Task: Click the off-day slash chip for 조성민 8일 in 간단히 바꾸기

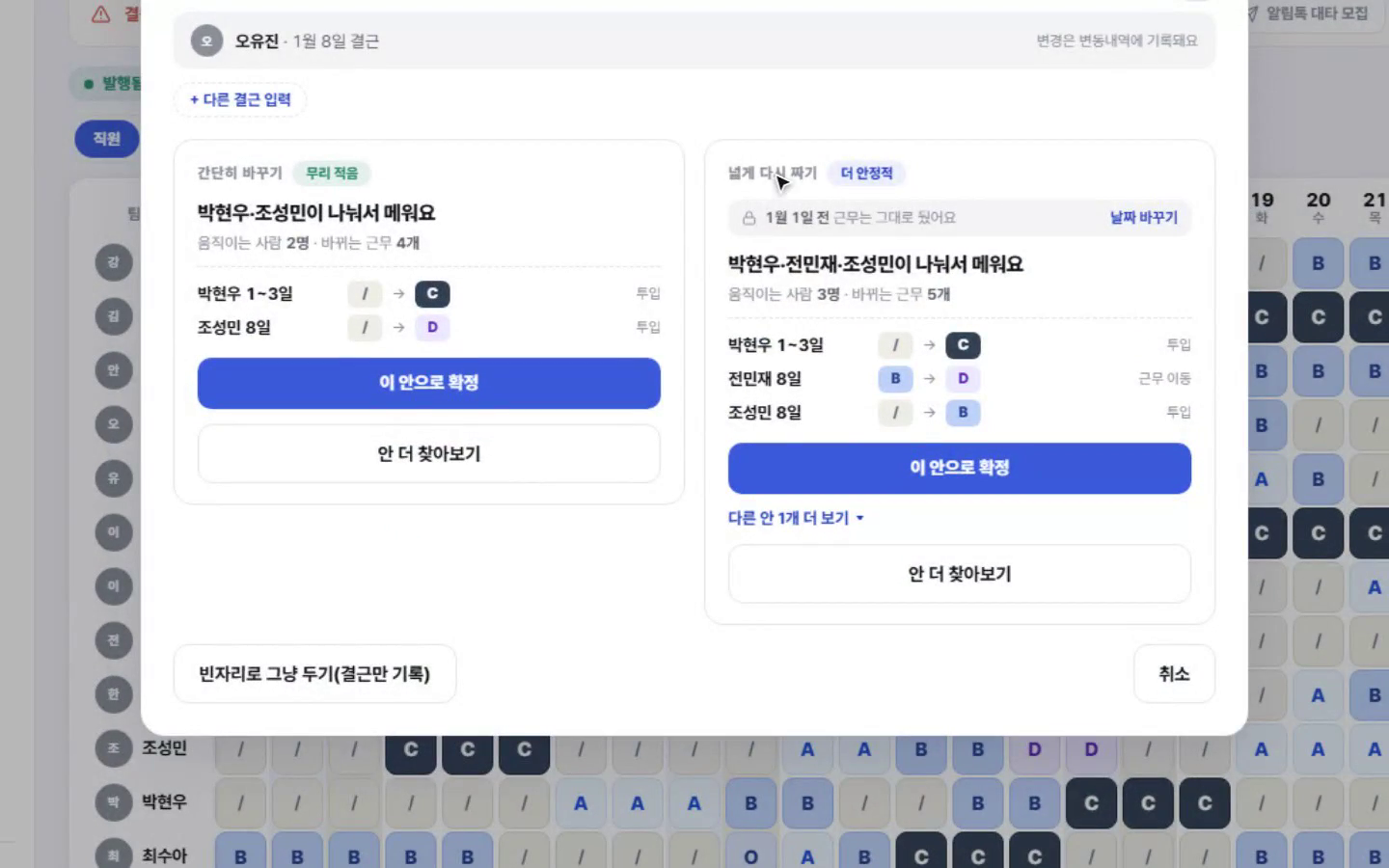Action: click(x=365, y=327)
